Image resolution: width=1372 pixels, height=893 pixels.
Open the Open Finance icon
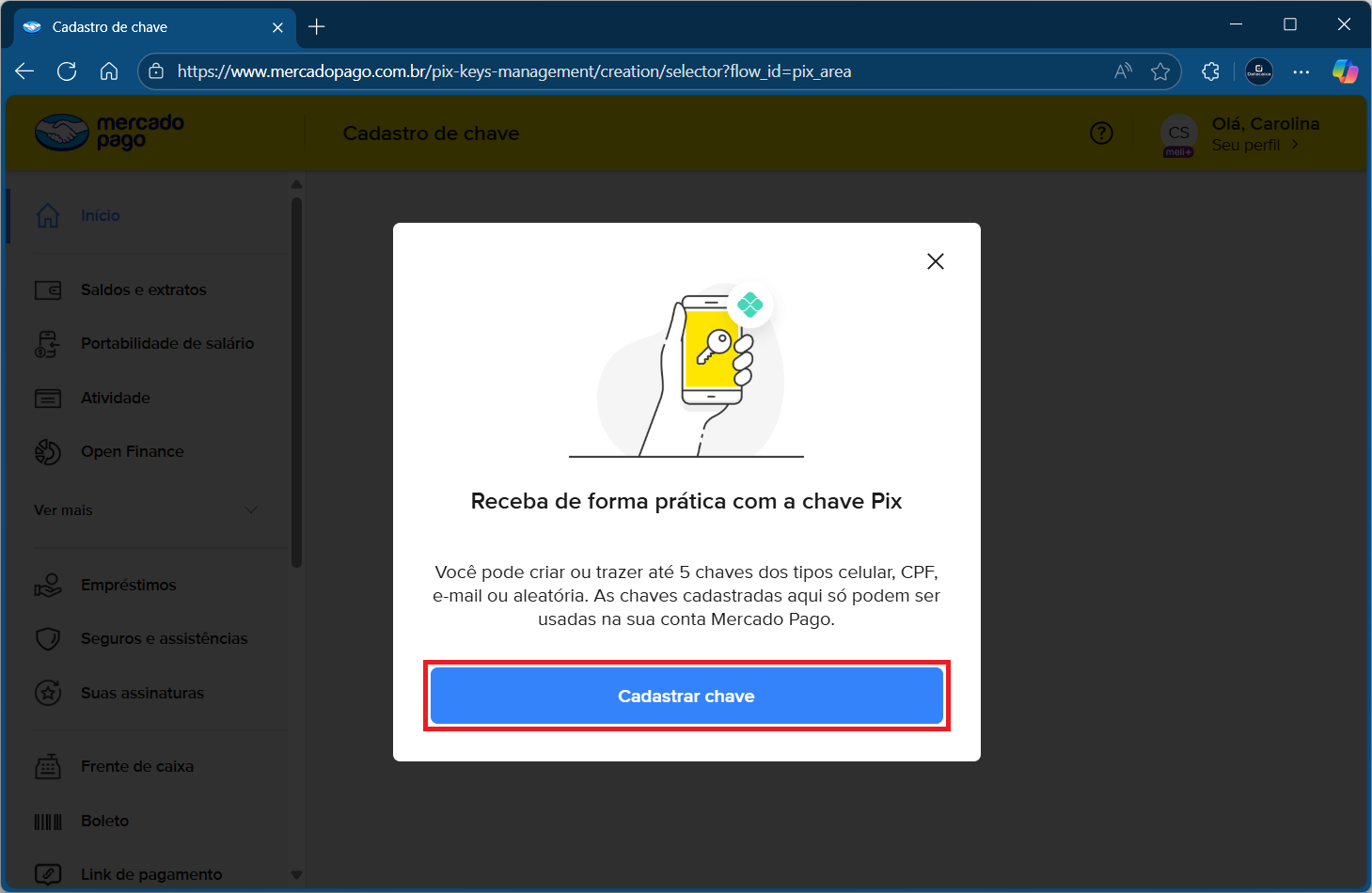[47, 452]
